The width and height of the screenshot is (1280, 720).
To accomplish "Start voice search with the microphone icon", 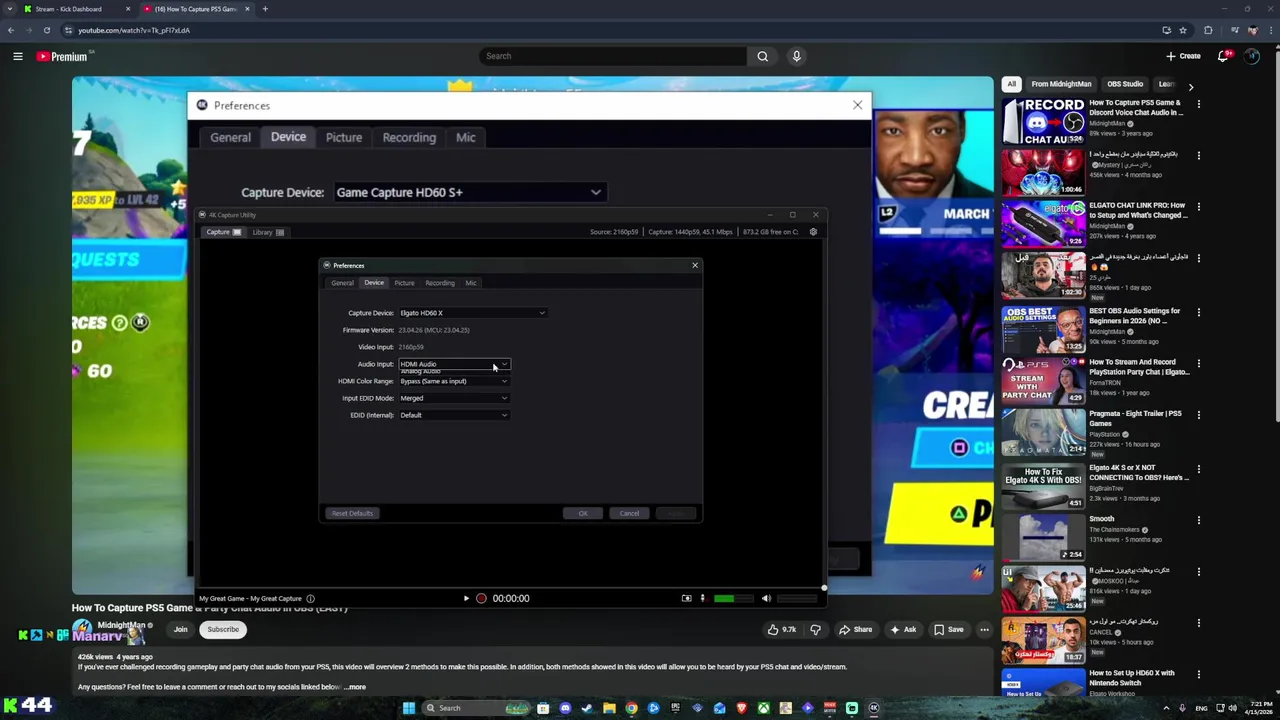I will pos(796,56).
